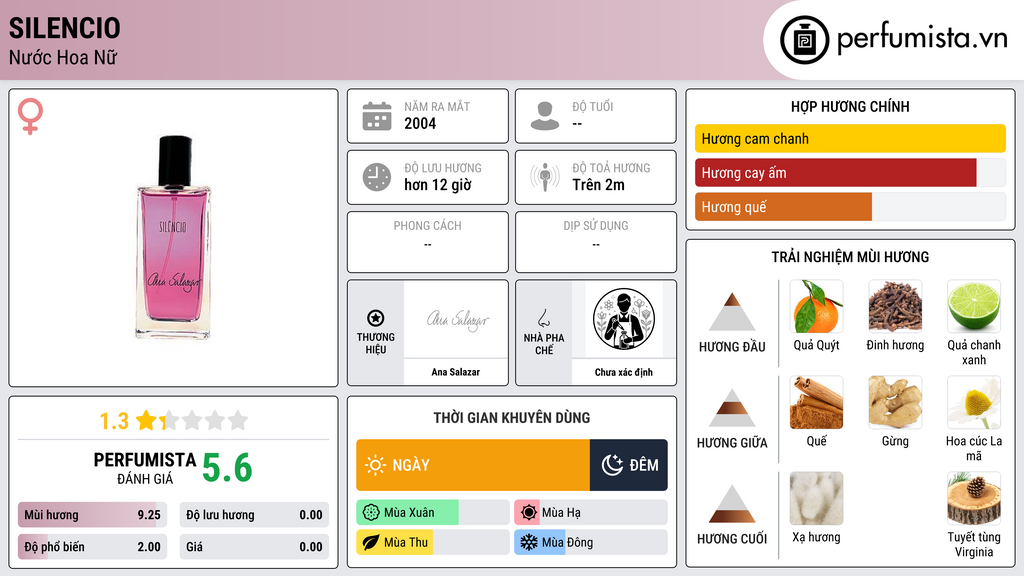Click the 1.3 user rating number

click(114, 421)
